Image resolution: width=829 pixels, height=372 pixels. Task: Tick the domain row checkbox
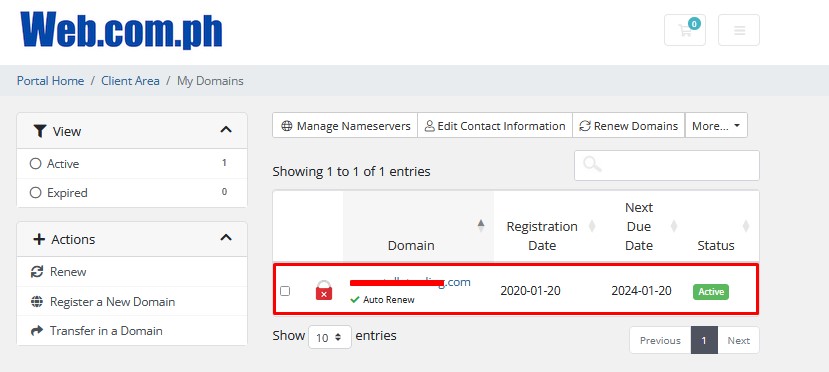tap(285, 291)
